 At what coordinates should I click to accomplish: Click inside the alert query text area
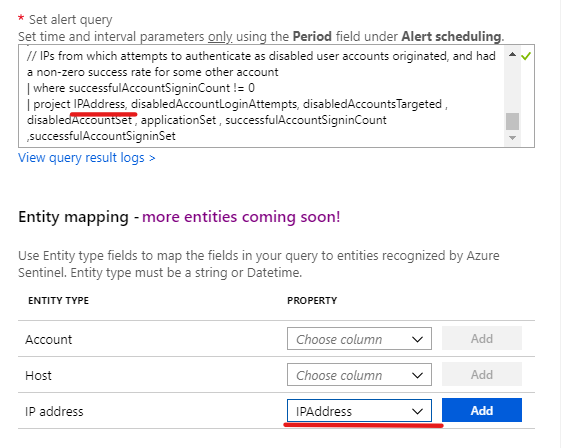point(261,96)
